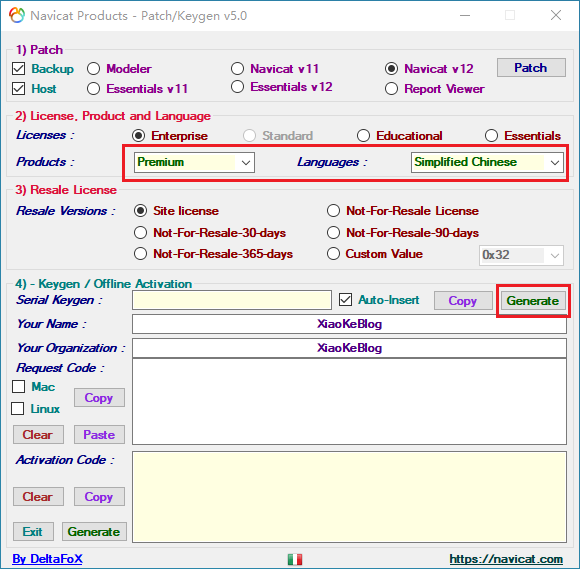The image size is (580, 569).
Task: Check the Linux request code option
Action: click(x=18, y=409)
